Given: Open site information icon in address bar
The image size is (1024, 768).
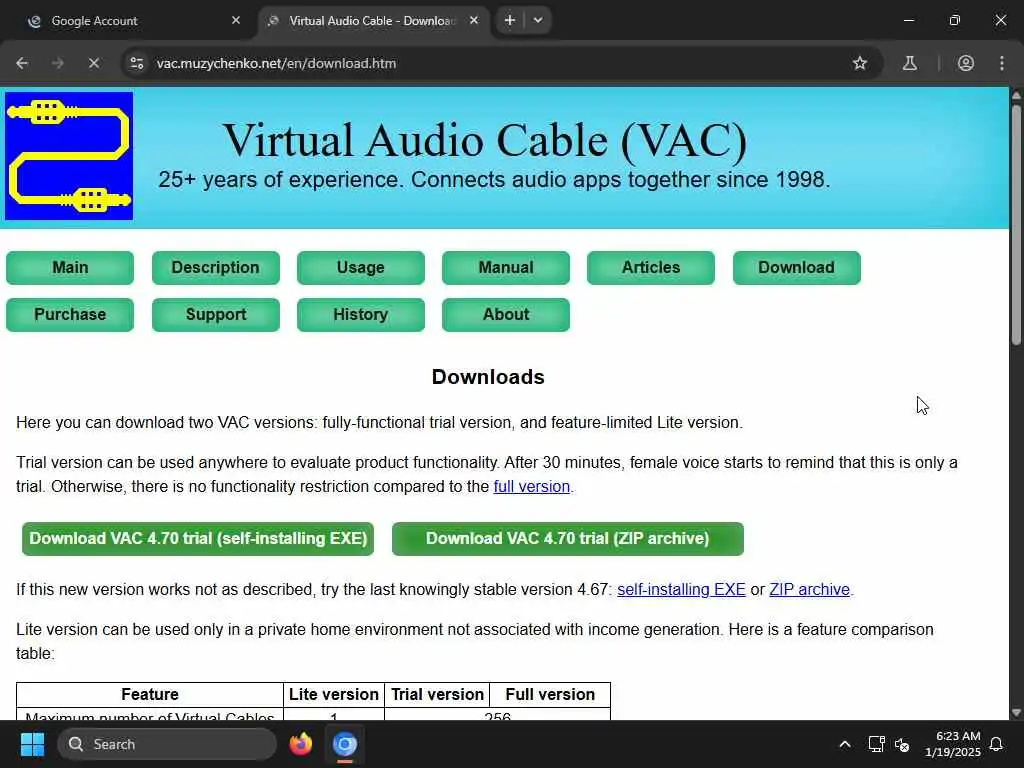Looking at the screenshot, I should pos(136,63).
